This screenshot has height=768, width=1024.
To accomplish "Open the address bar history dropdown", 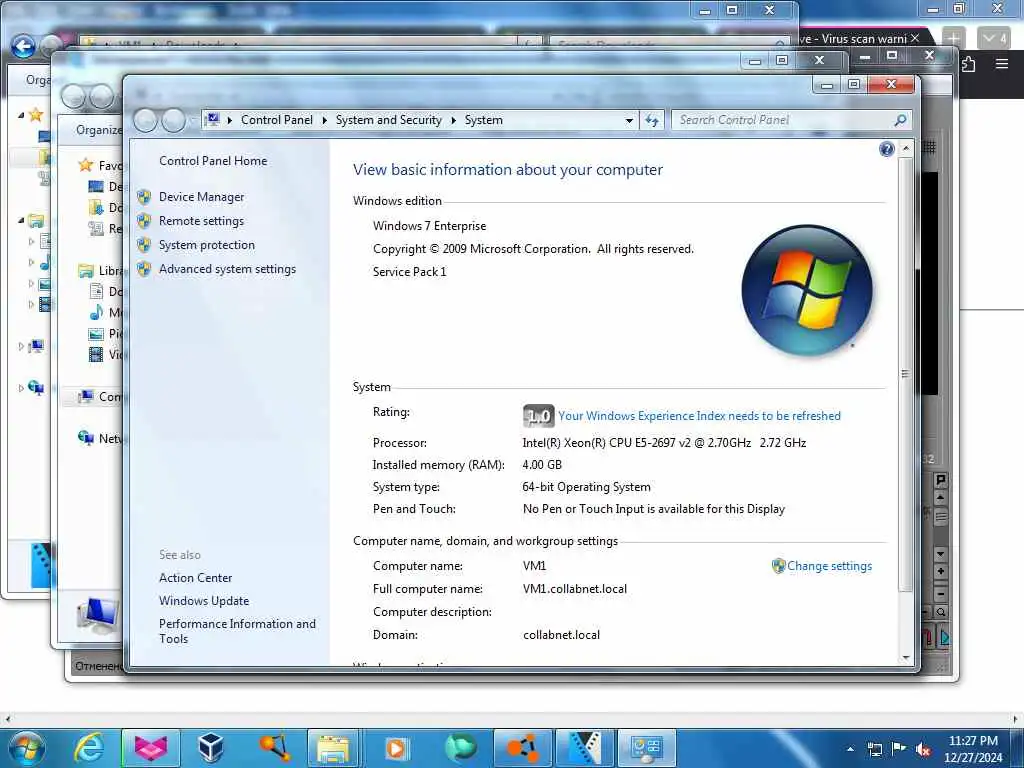I will pos(629,121).
